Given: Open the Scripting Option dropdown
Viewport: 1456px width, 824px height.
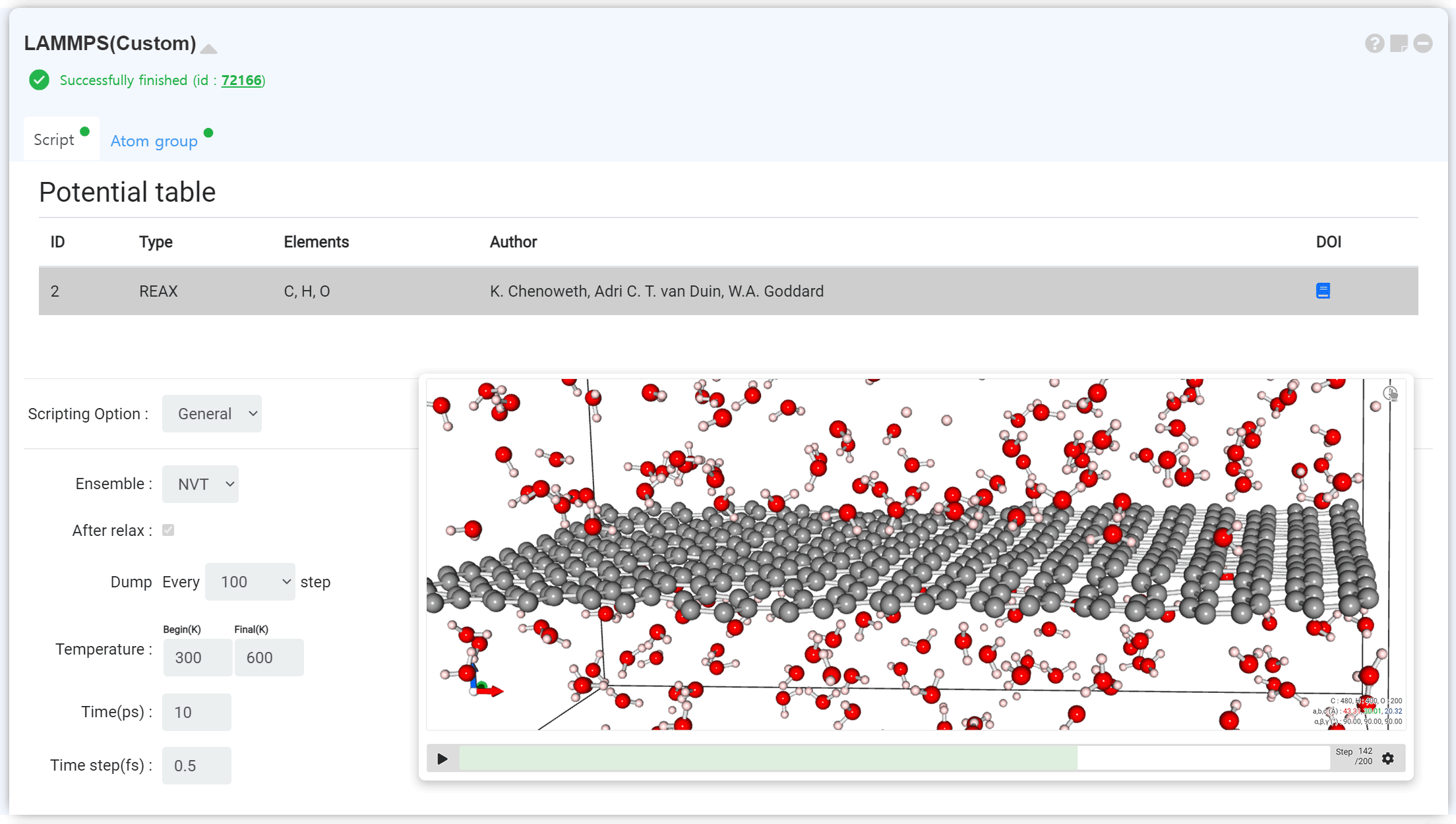Looking at the screenshot, I should (x=212, y=413).
